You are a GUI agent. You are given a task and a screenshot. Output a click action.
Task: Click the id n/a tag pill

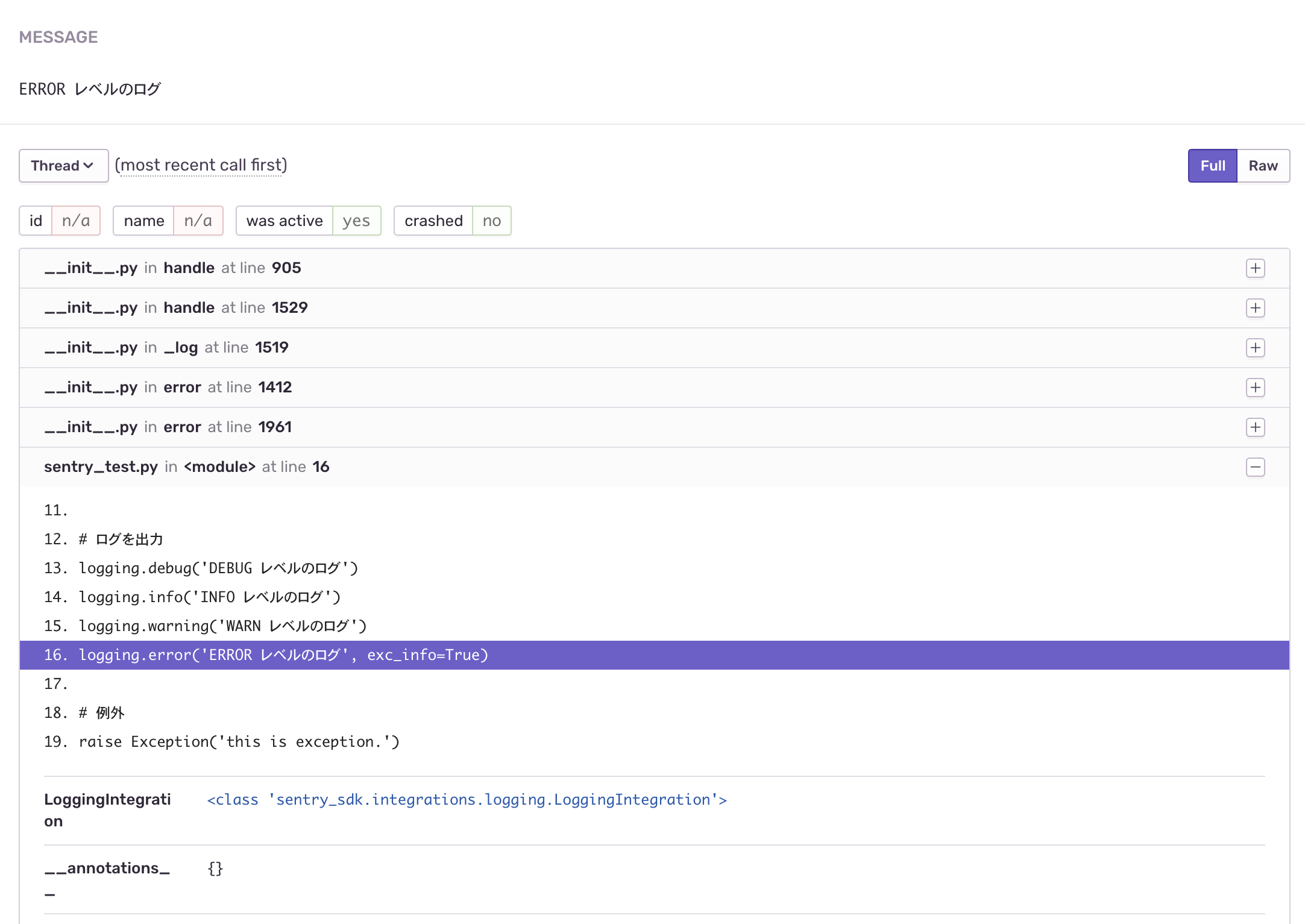click(x=59, y=221)
